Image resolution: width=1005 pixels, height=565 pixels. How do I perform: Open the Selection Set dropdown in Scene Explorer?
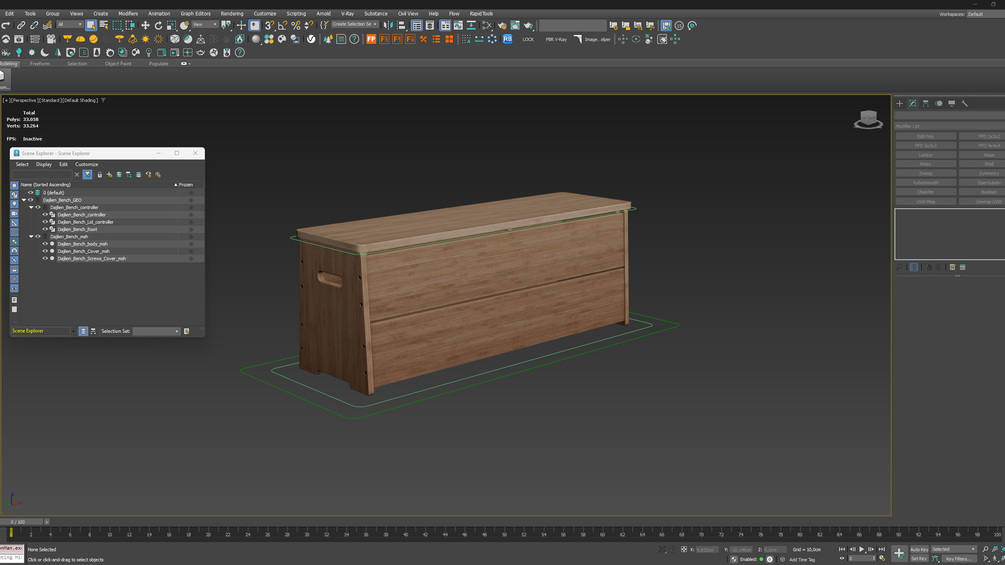[x=156, y=331]
